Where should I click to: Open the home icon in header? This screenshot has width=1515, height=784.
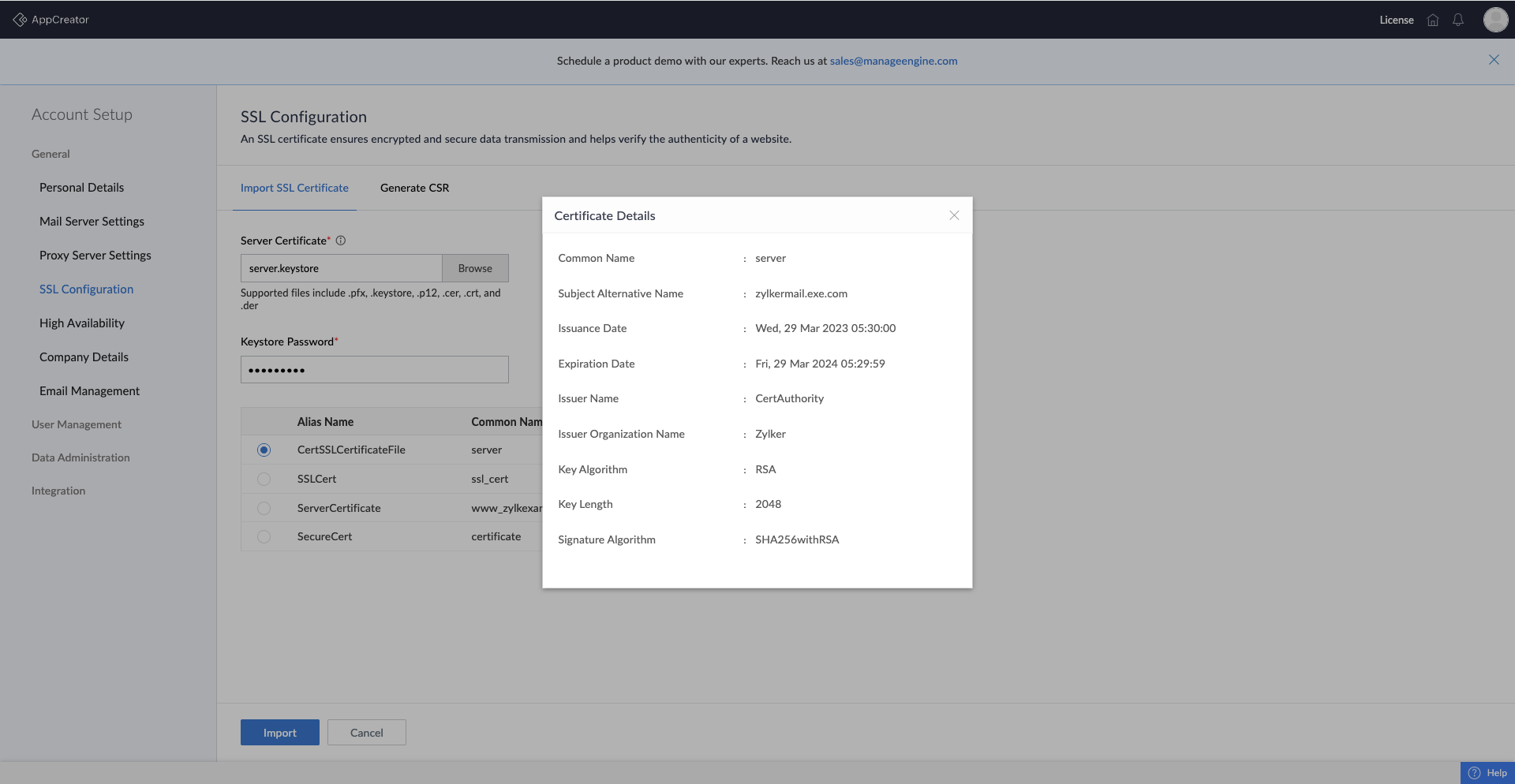(x=1433, y=21)
